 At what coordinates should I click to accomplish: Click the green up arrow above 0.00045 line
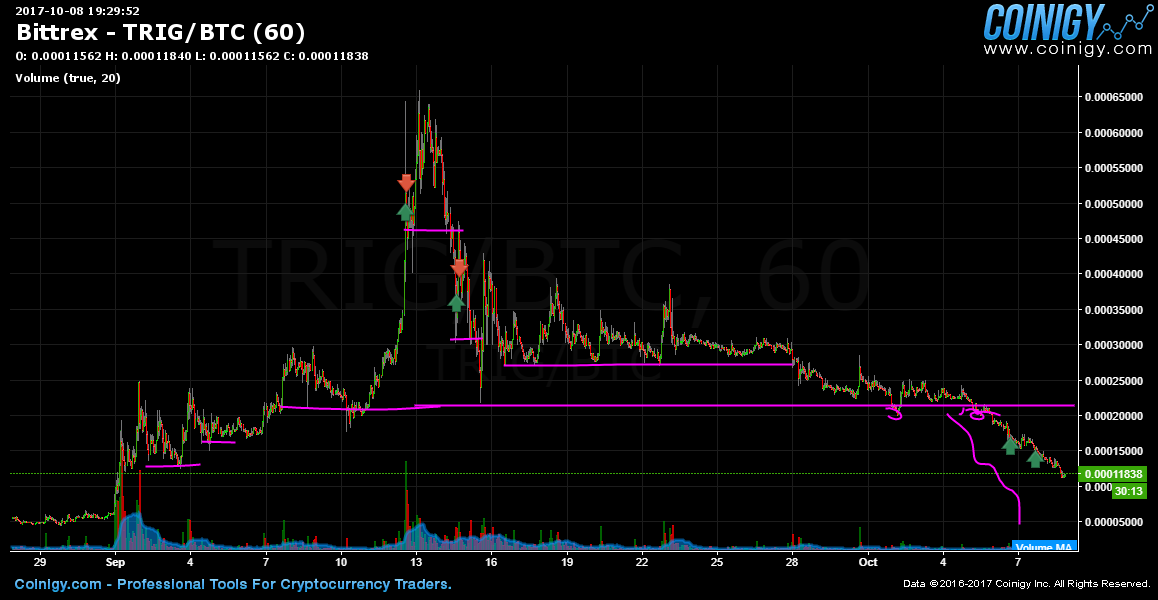pyautogui.click(x=405, y=211)
